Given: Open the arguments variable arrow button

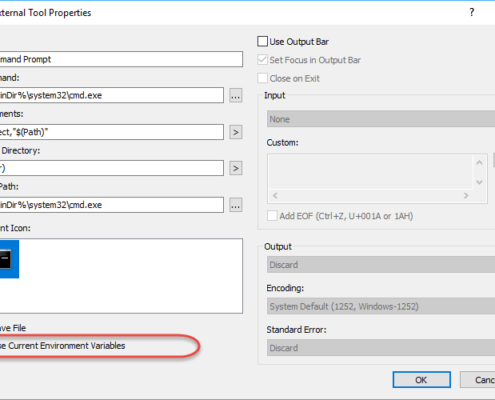Looking at the screenshot, I should (x=236, y=132).
